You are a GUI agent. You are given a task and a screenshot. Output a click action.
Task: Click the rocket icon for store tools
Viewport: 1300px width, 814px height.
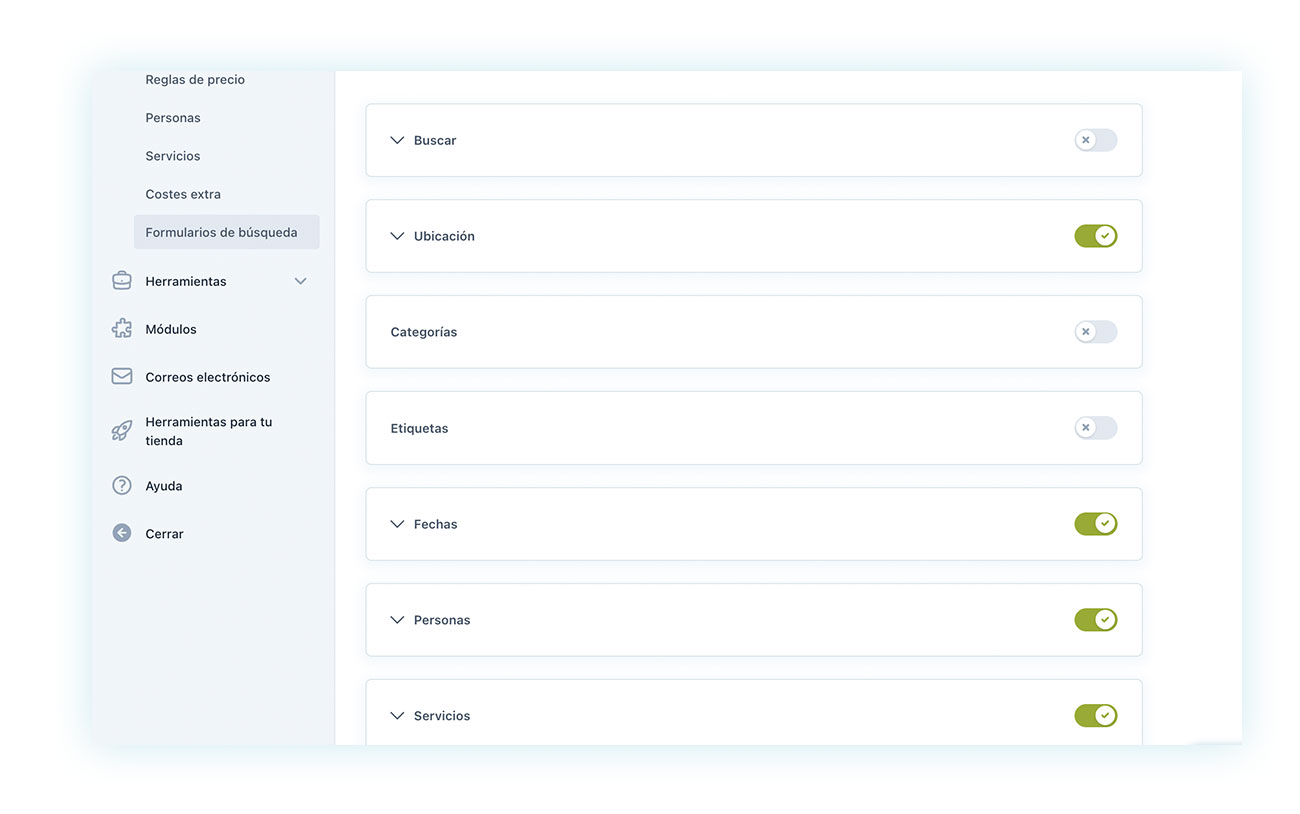(122, 431)
